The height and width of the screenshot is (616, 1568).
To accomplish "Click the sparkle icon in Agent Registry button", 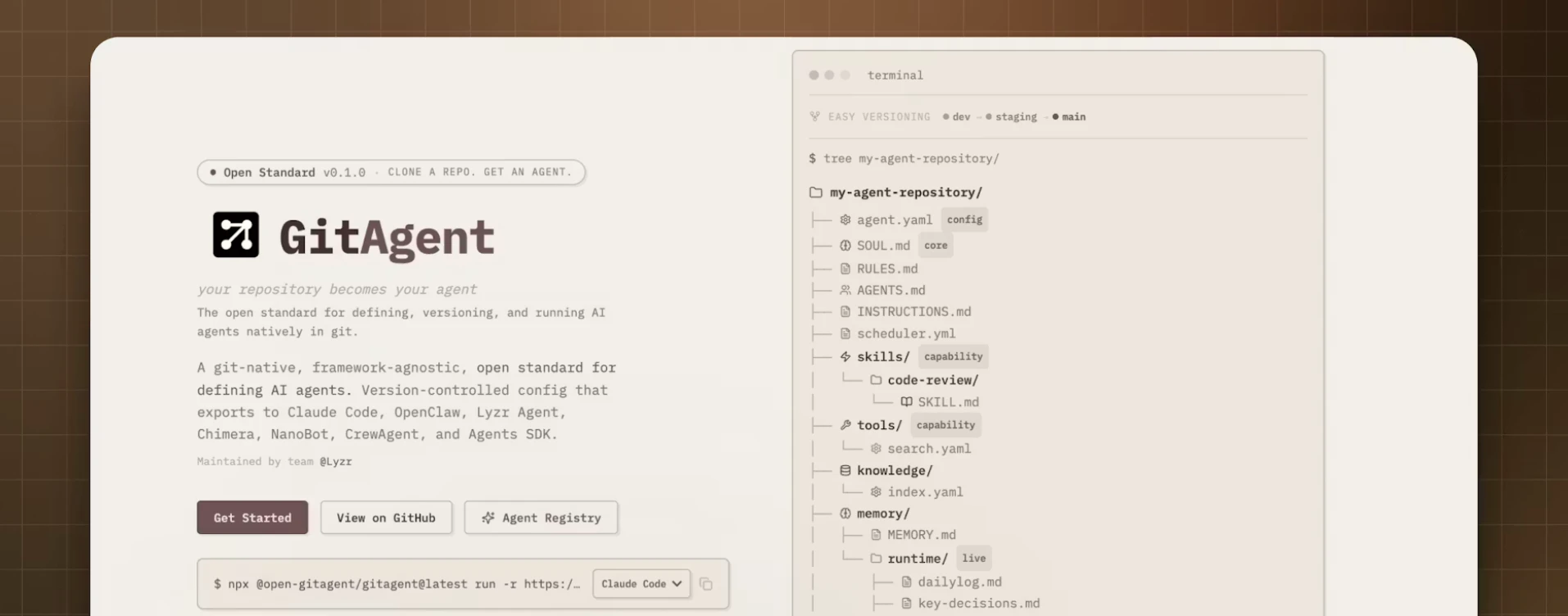I will pyautogui.click(x=488, y=518).
